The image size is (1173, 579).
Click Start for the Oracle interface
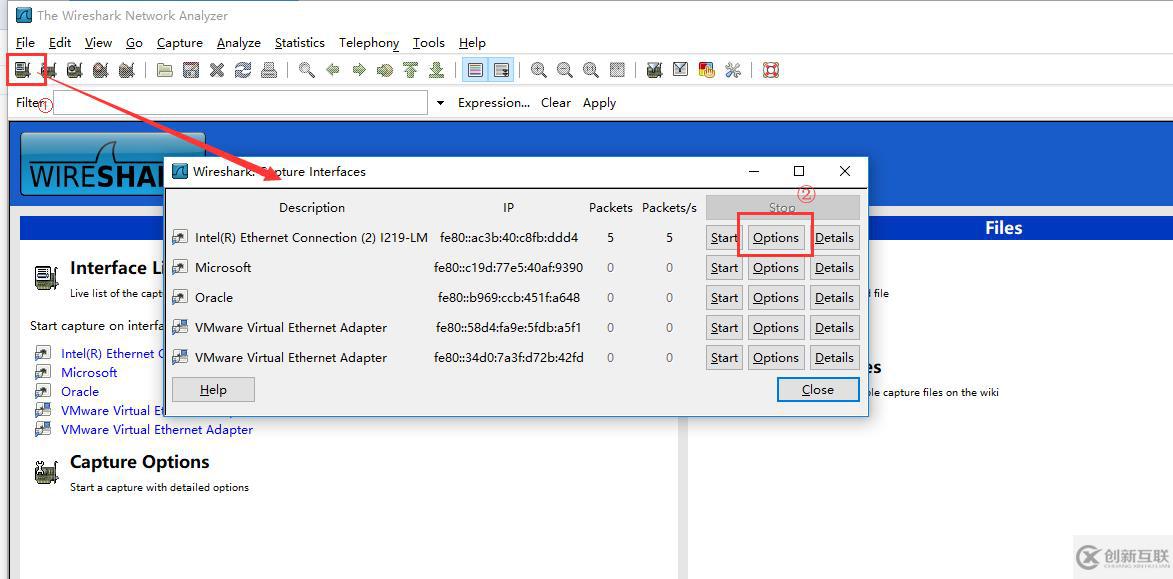tap(724, 298)
